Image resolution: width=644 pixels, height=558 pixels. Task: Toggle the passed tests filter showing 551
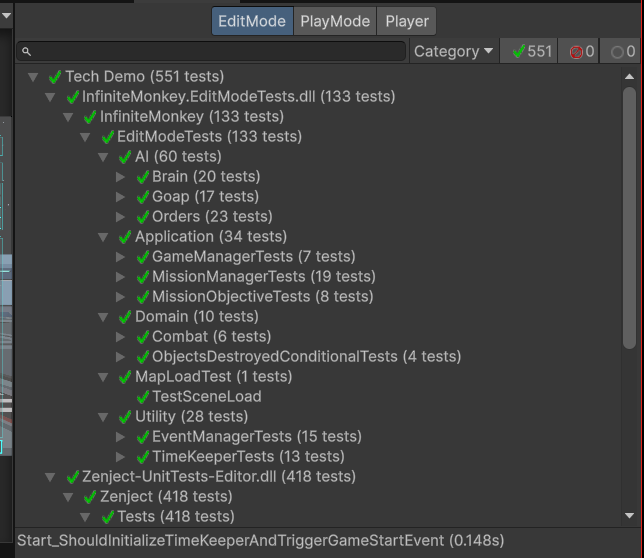[529, 51]
